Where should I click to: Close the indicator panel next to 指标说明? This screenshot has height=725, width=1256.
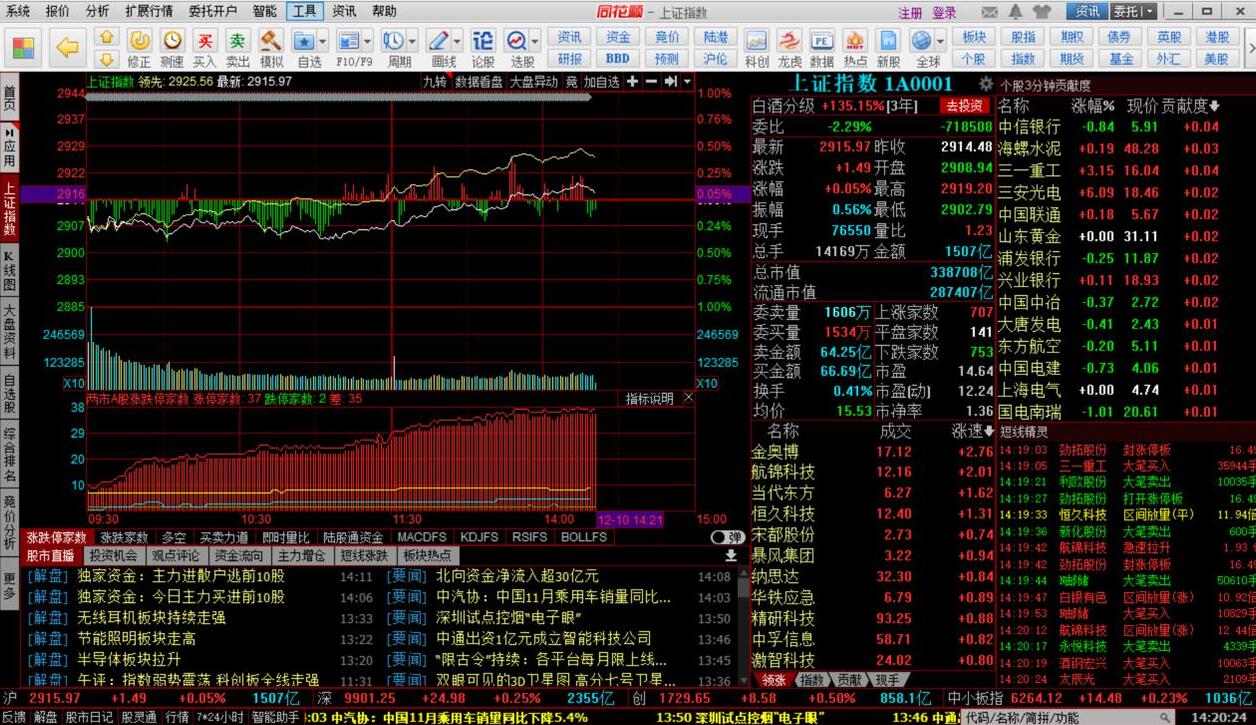pyautogui.click(x=688, y=398)
